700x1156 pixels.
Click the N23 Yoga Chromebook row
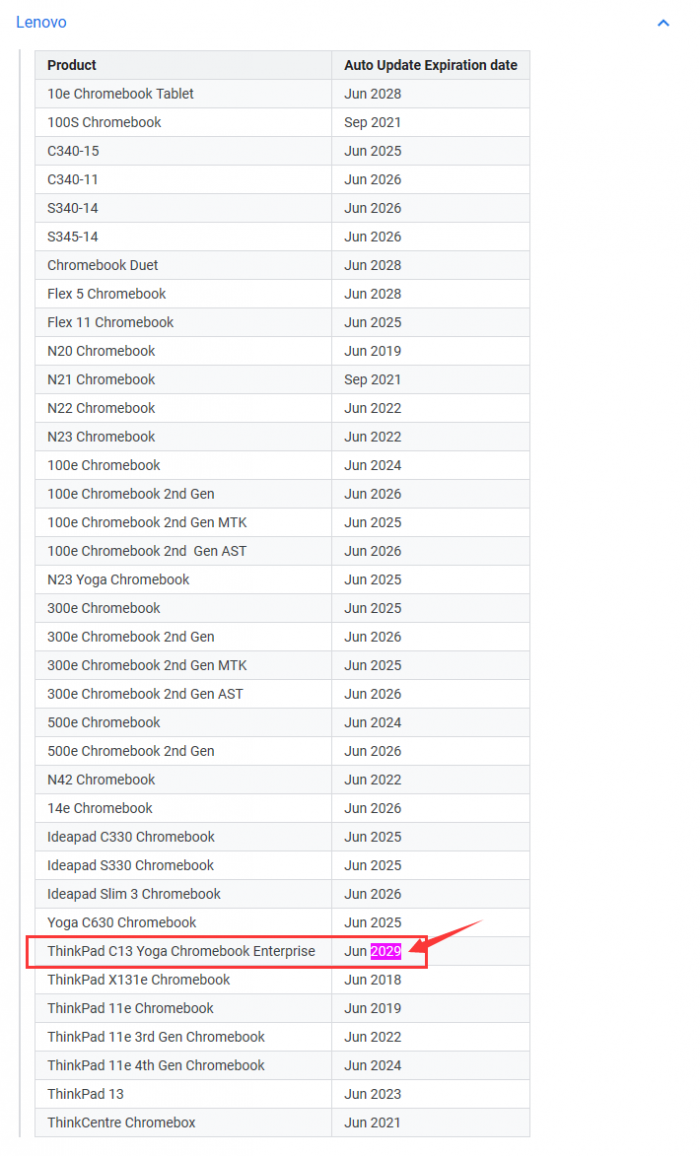click(118, 579)
